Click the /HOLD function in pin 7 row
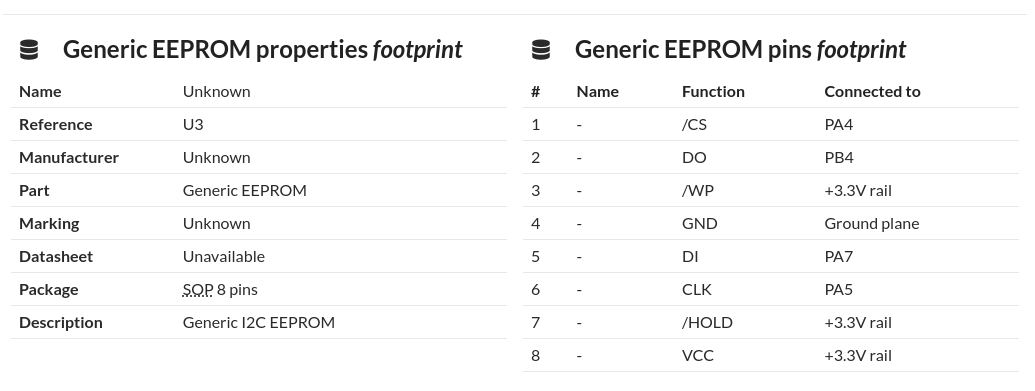 (x=707, y=322)
